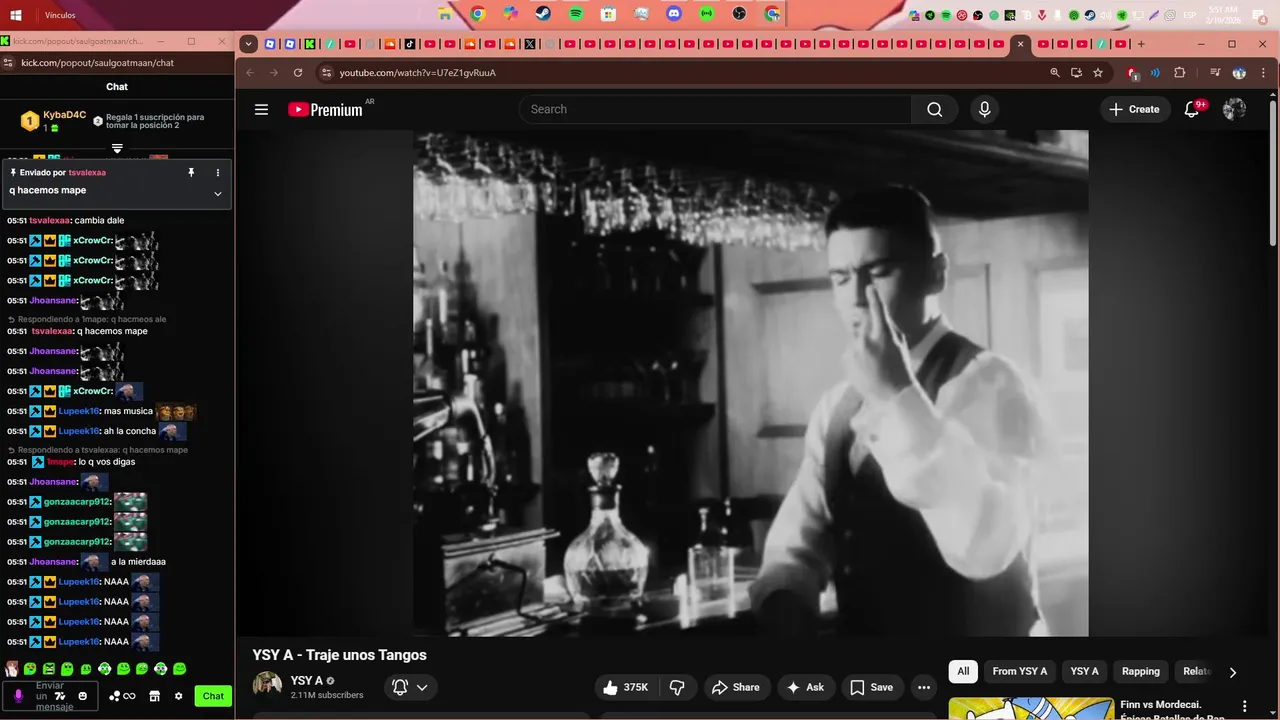
Task: Open the YouTube account avatar menu
Action: click(1234, 109)
